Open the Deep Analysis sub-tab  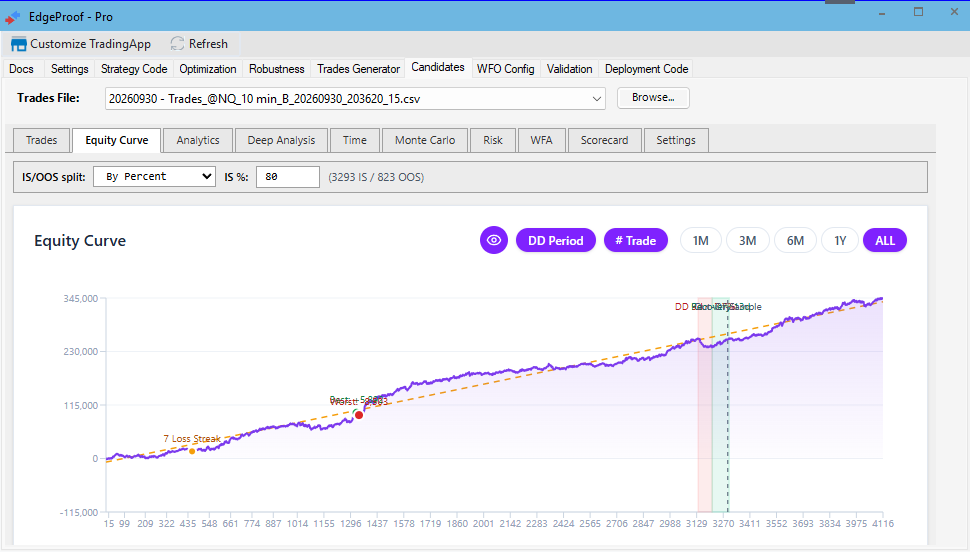[281, 140]
